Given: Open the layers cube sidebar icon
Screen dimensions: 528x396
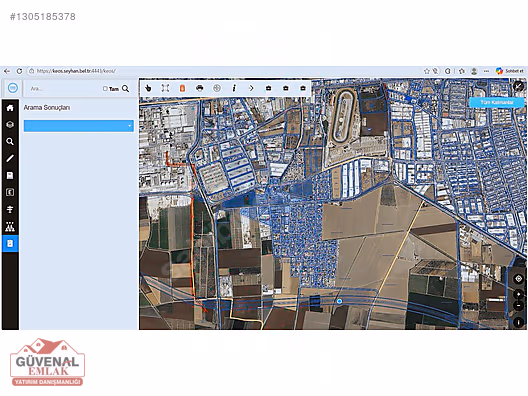Looking at the screenshot, I should [10, 125].
